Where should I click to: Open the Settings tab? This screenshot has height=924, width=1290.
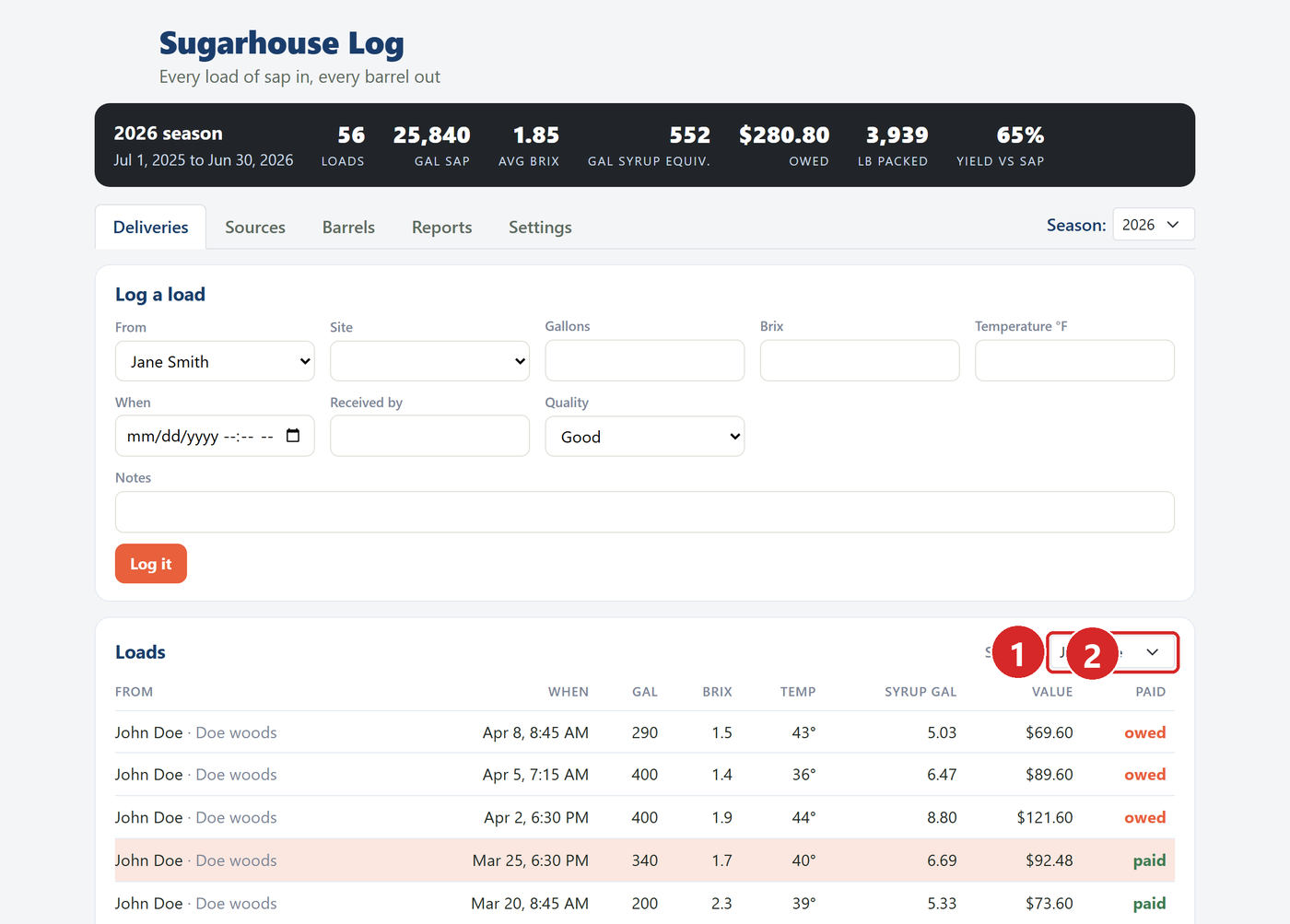coord(540,228)
